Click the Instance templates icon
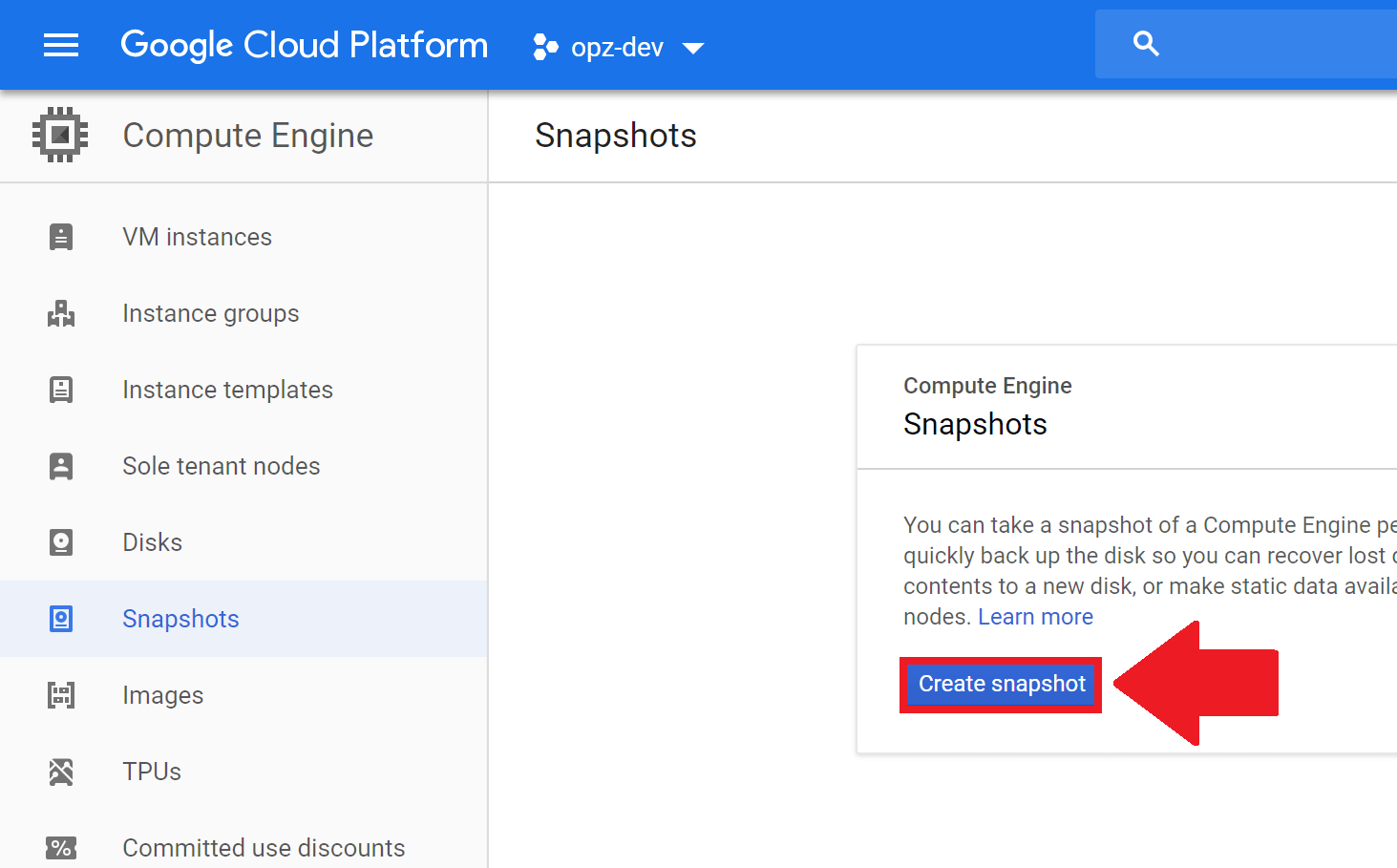The height and width of the screenshot is (868, 1397). 61,390
